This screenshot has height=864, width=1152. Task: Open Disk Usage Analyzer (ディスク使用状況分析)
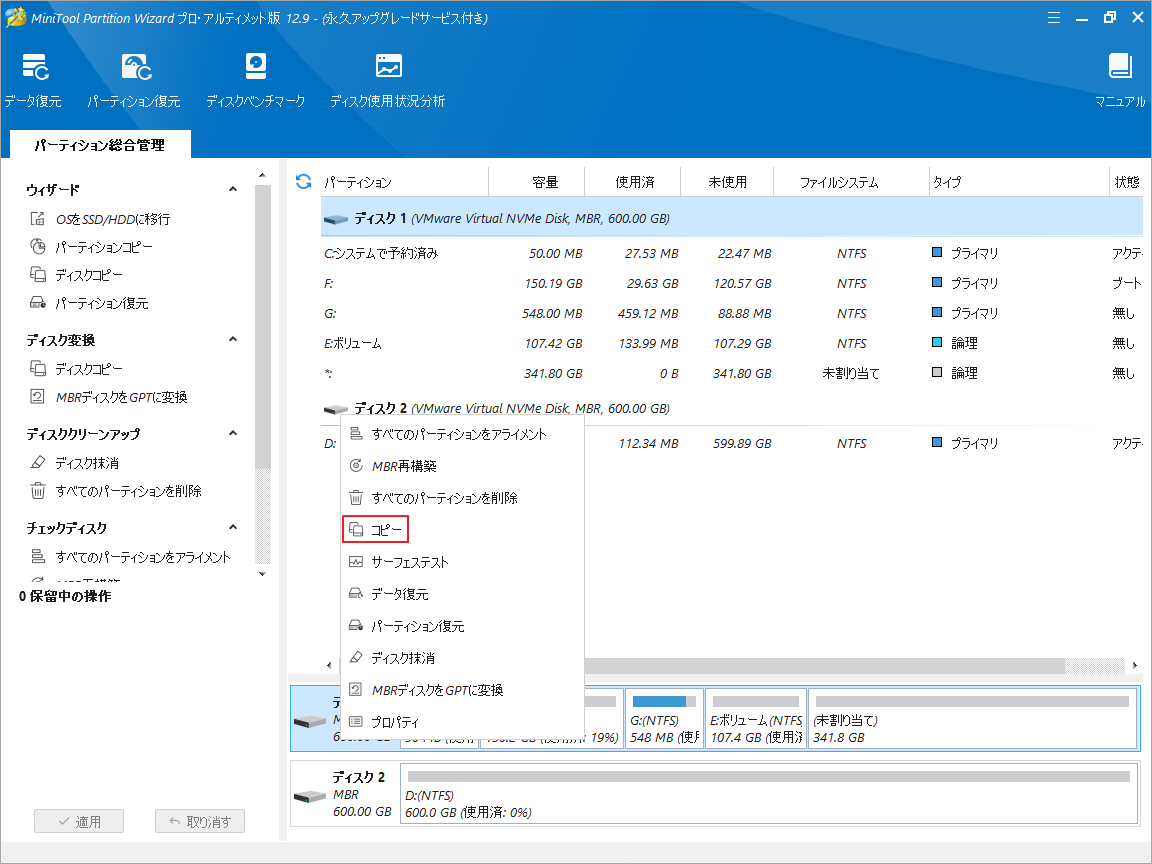(389, 67)
